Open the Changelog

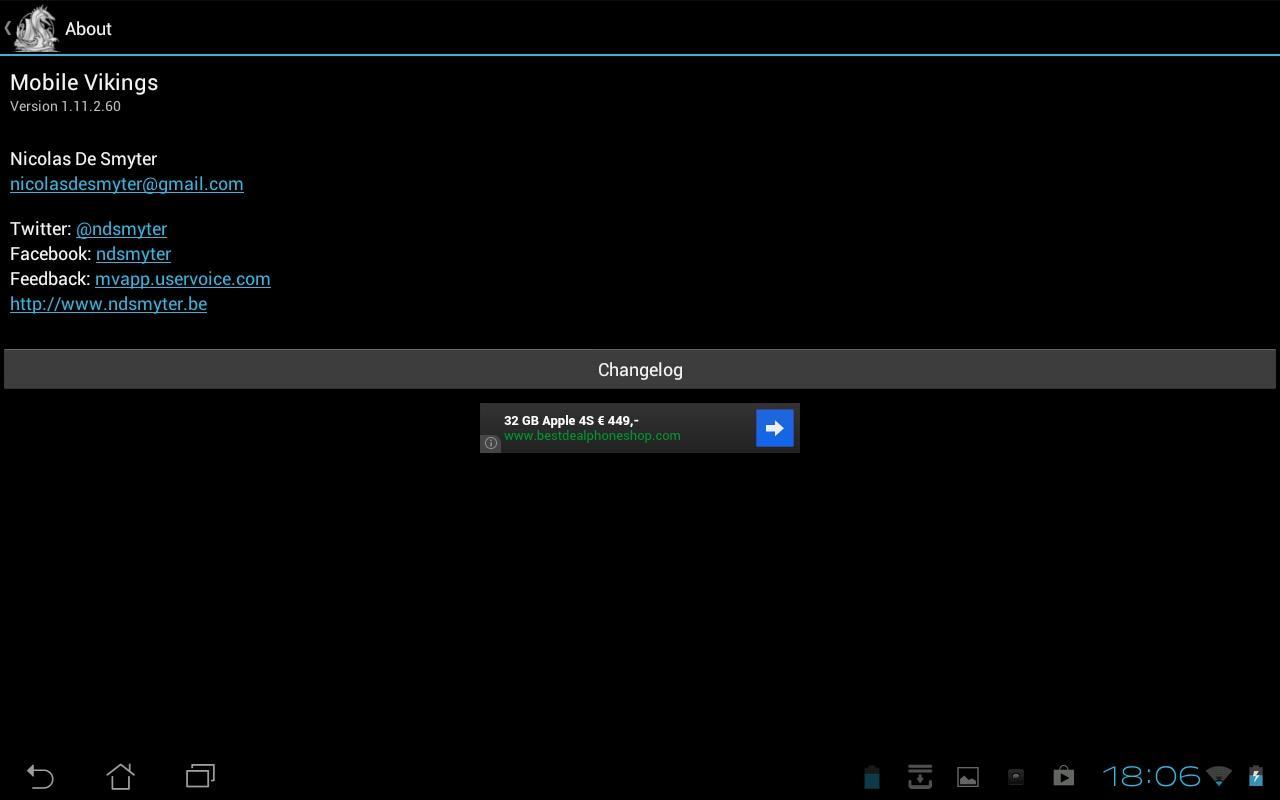point(640,369)
